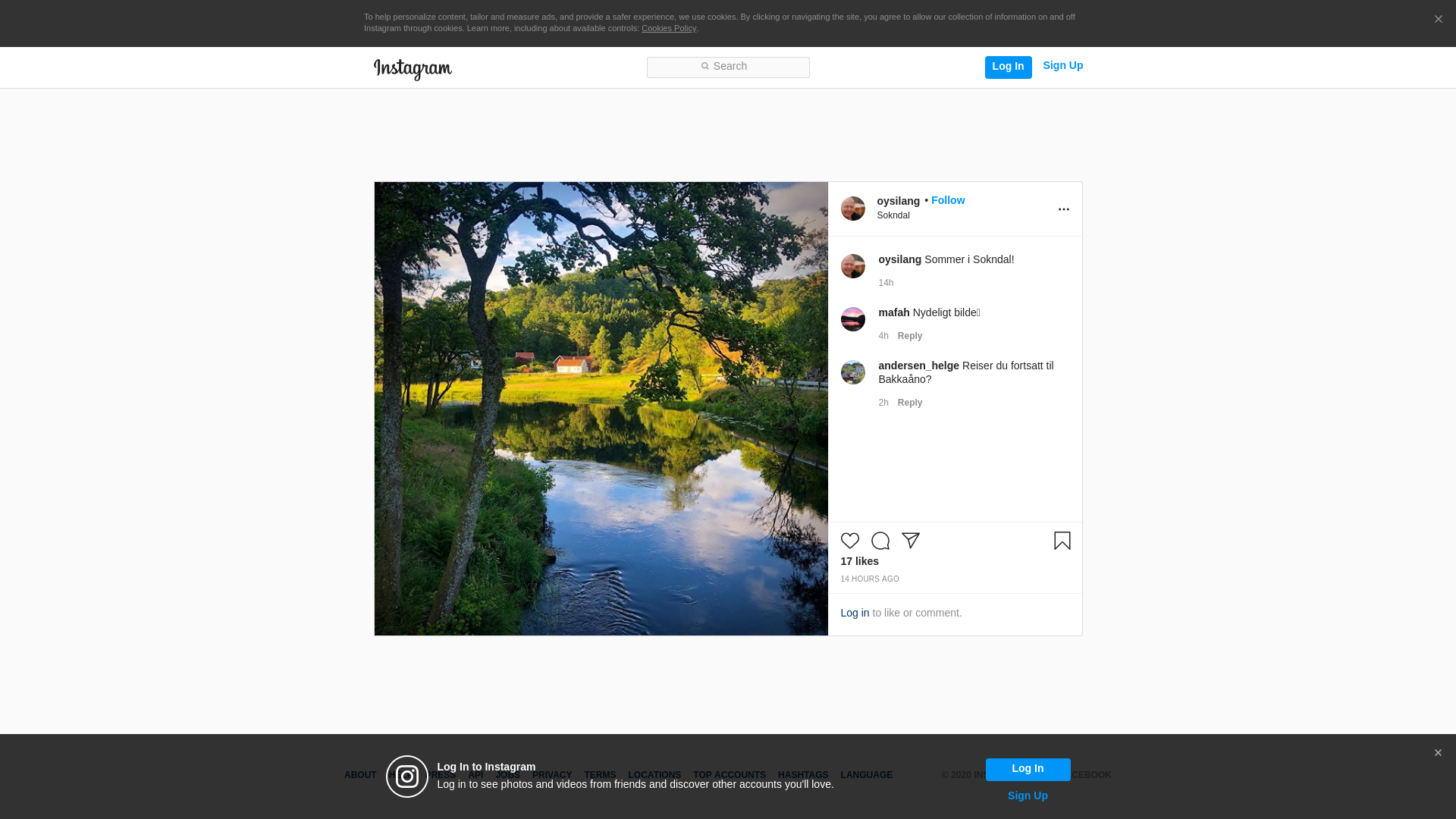The height and width of the screenshot is (819, 1456).
Task: Click the bottom banner Log In button
Action: (1028, 769)
